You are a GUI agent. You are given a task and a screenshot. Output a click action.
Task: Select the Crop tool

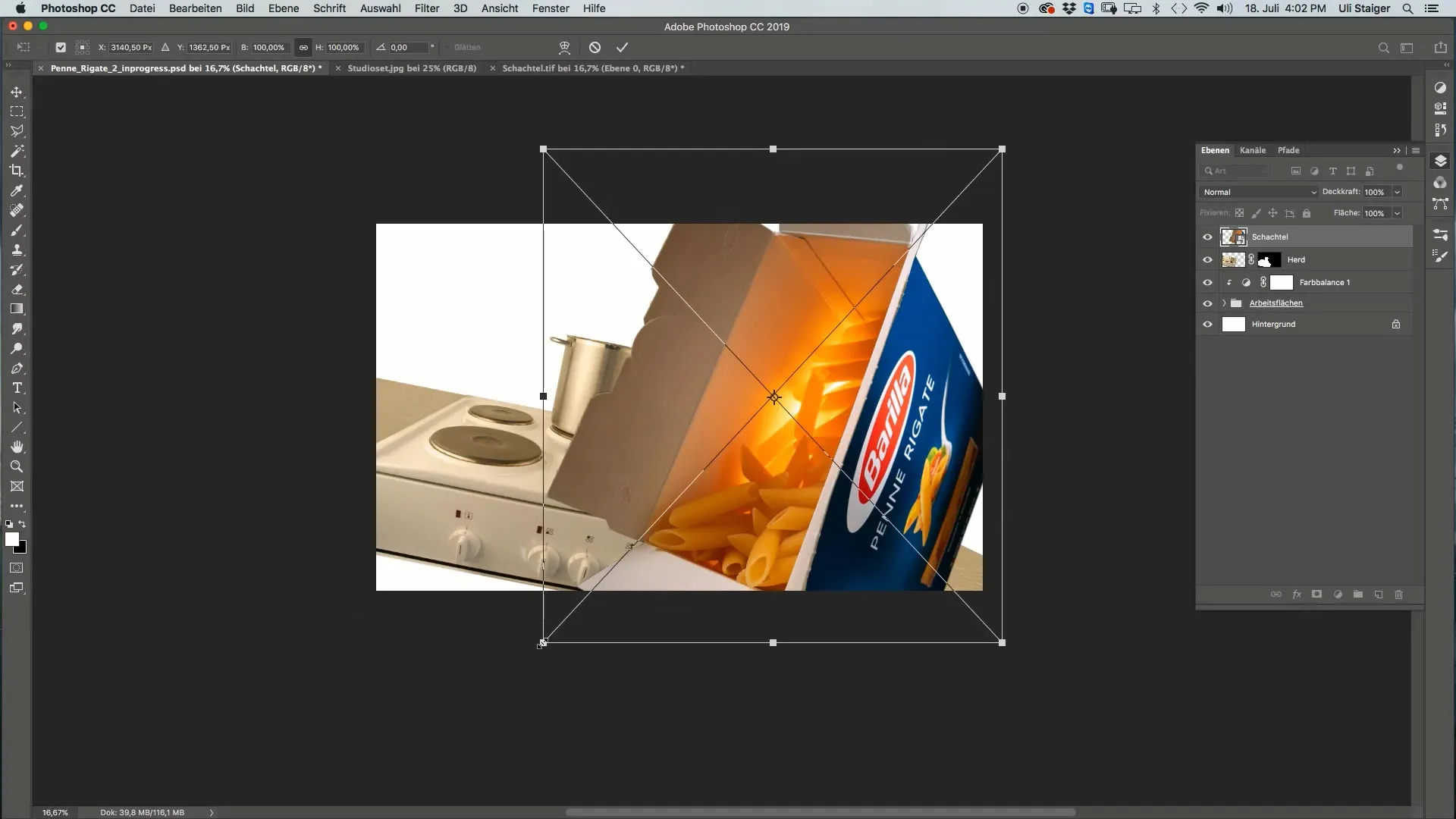click(17, 171)
